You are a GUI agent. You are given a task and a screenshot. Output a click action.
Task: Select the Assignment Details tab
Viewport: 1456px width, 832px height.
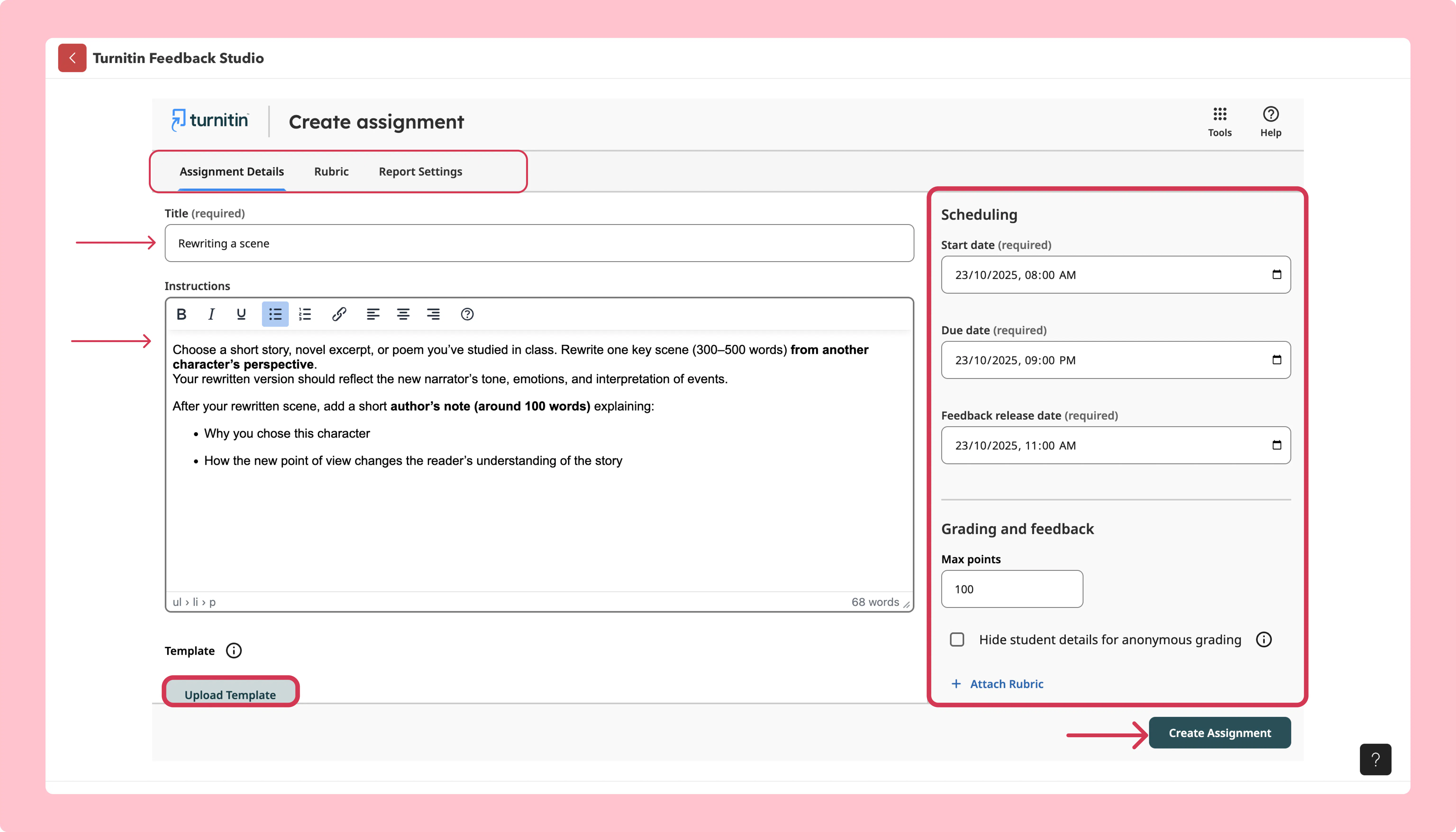coord(232,172)
